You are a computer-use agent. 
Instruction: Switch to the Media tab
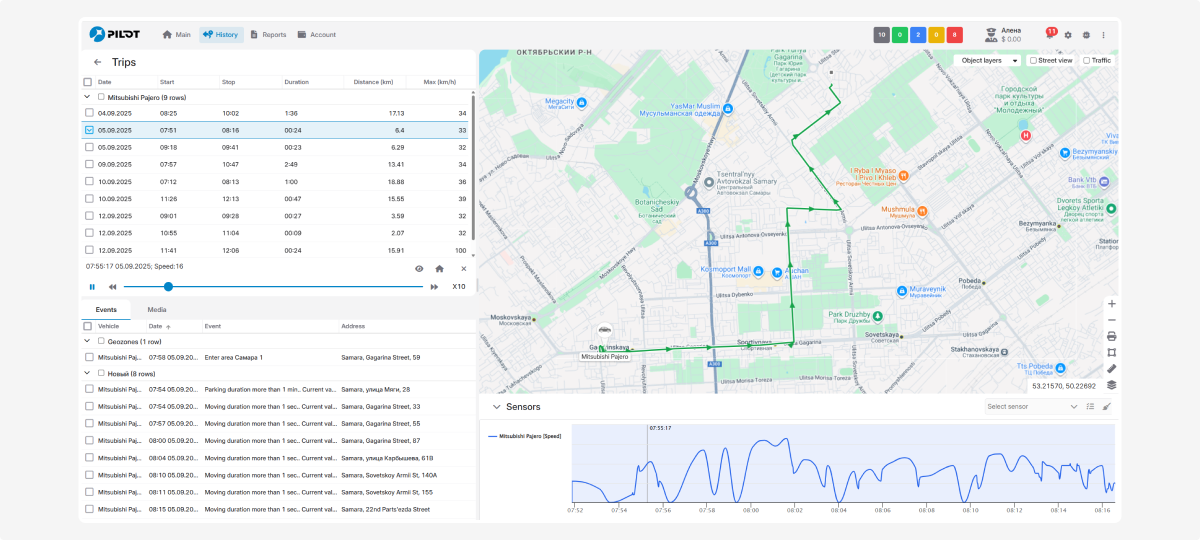point(157,310)
